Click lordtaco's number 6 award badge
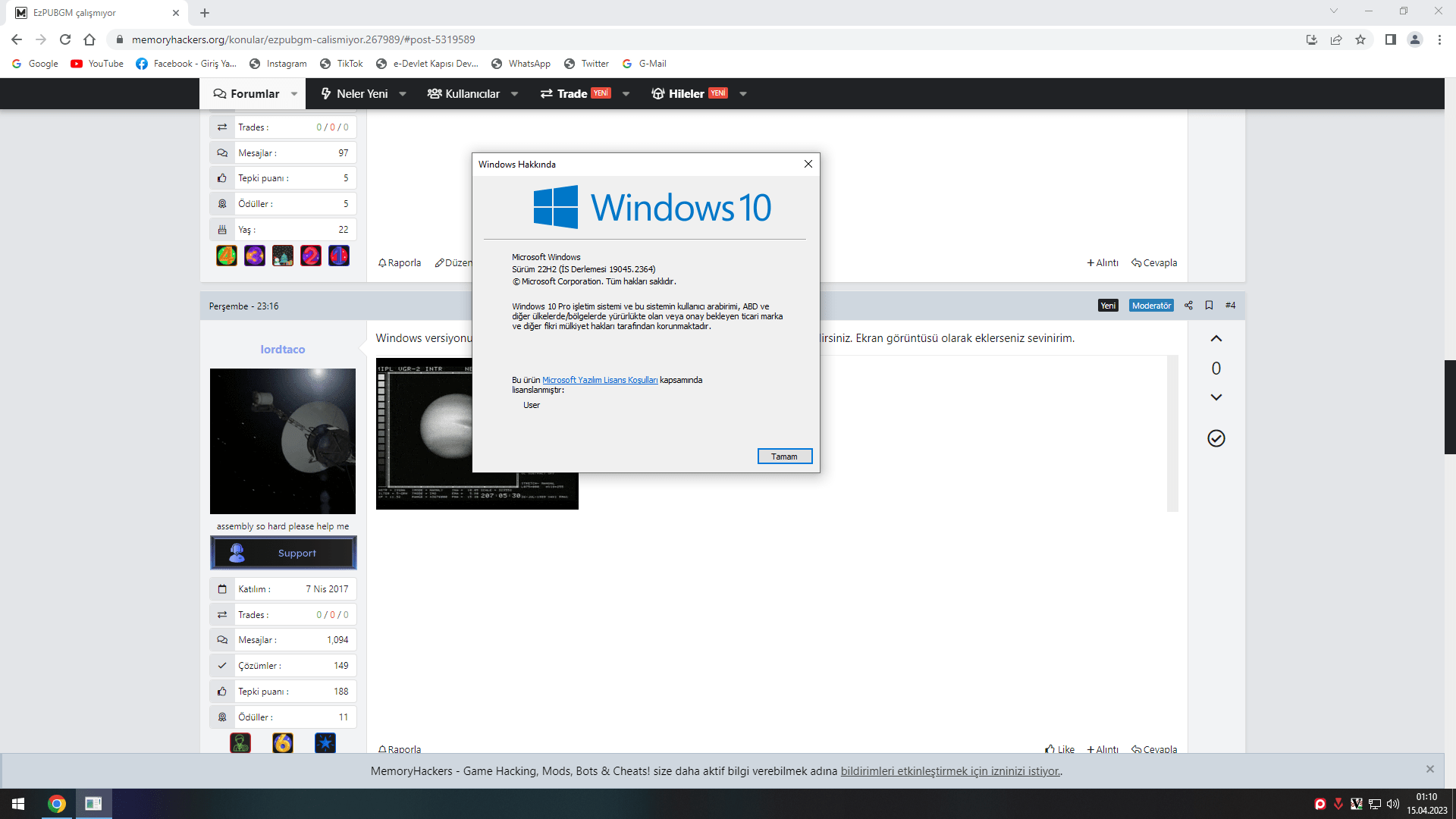The height and width of the screenshot is (819, 1456). coord(283,743)
